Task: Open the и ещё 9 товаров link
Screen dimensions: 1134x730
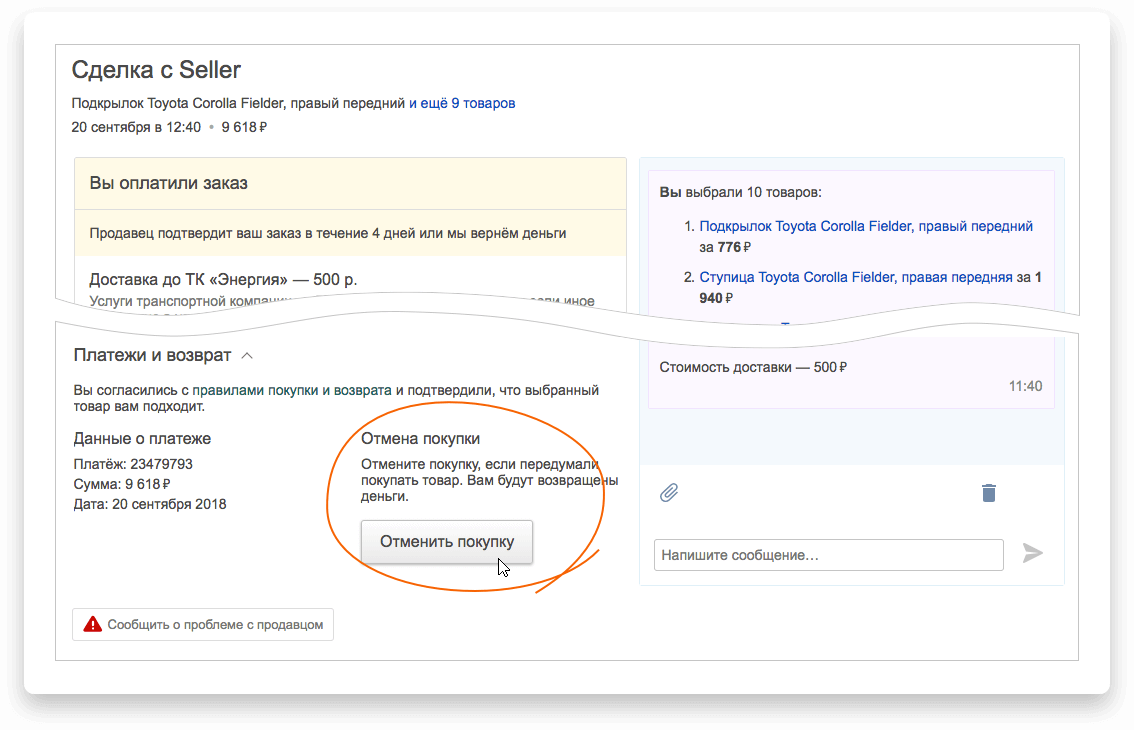Action: pos(462,103)
